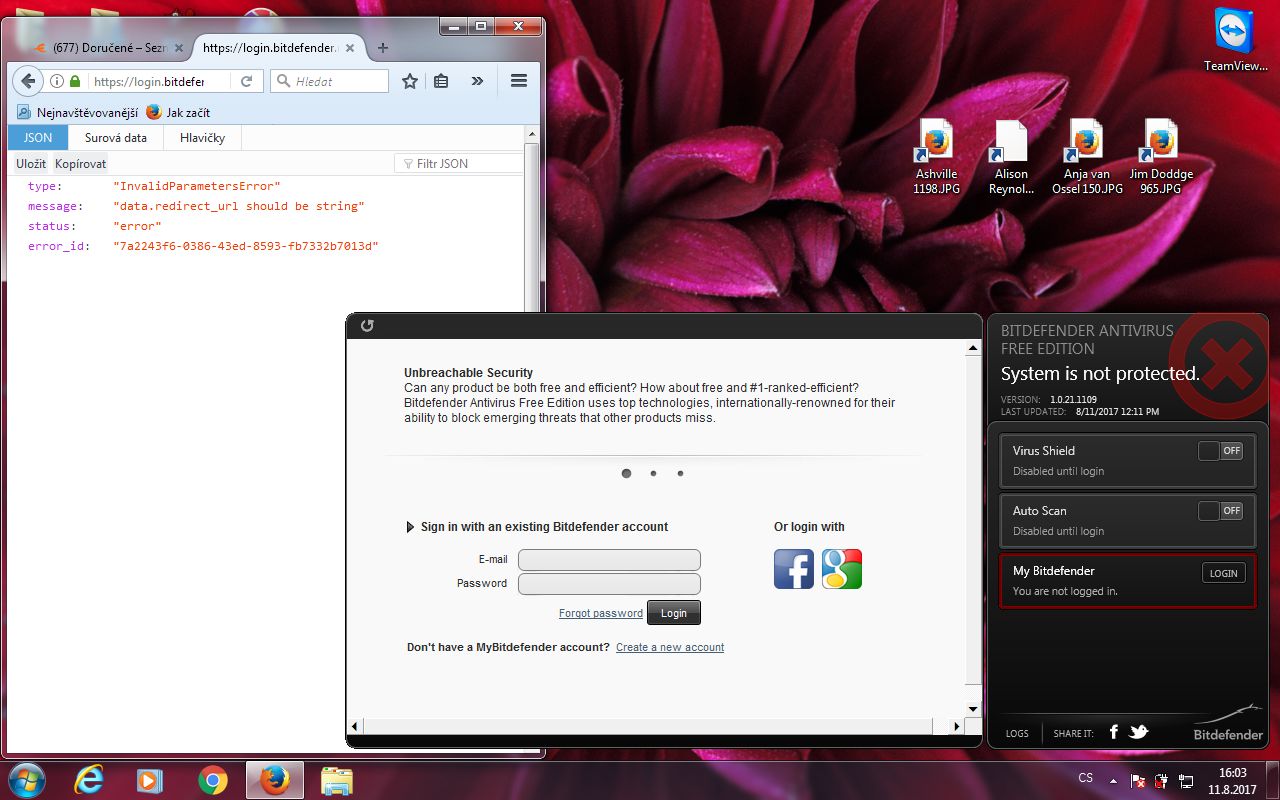
Task: Switch to the JSON viewer tab
Action: [38, 138]
